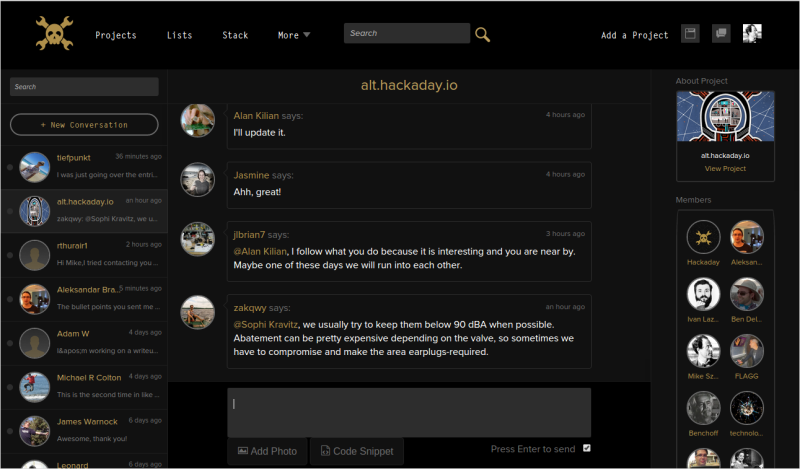The width and height of the screenshot is (800, 469).
Task: Open the messages chat bubbles icon
Action: [721, 34]
